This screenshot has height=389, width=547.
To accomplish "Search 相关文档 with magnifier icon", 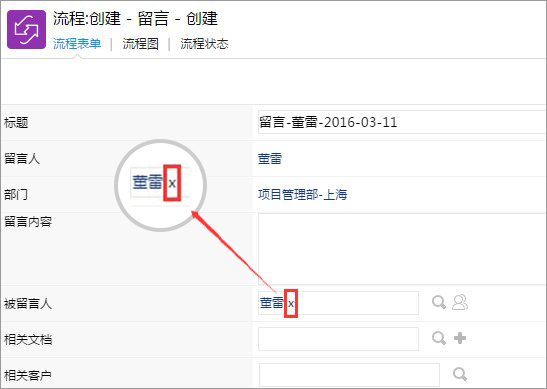I will click(439, 338).
